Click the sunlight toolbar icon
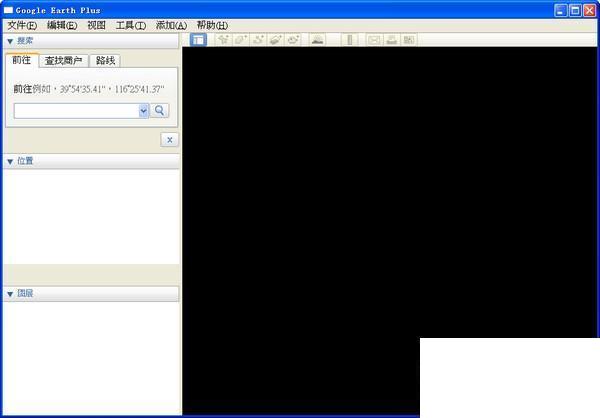This screenshot has height=418, width=600. click(x=317, y=40)
